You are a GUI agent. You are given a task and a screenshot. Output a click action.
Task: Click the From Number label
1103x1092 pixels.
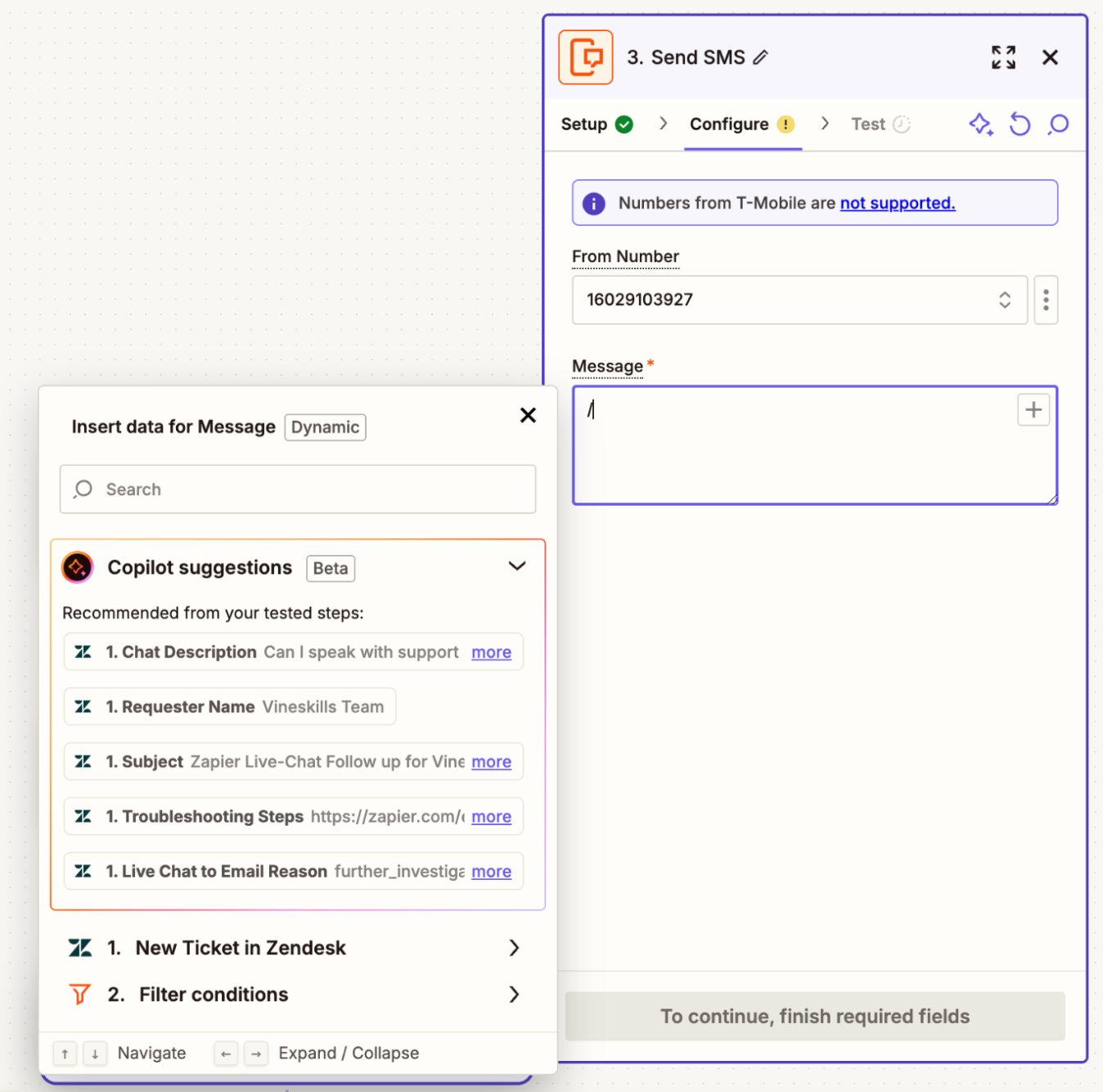625,256
